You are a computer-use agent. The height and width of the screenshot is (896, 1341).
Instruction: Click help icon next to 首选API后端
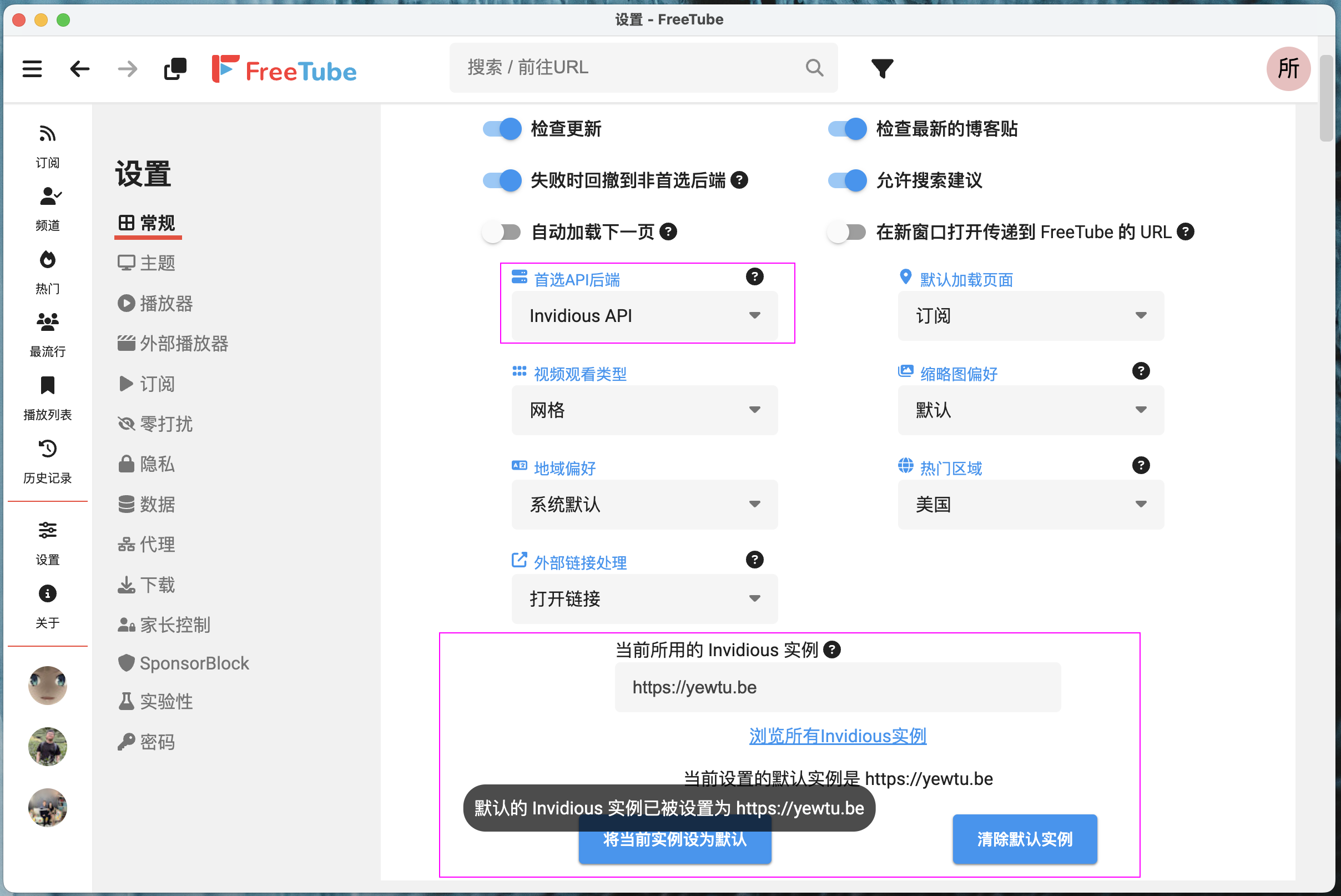click(x=754, y=277)
